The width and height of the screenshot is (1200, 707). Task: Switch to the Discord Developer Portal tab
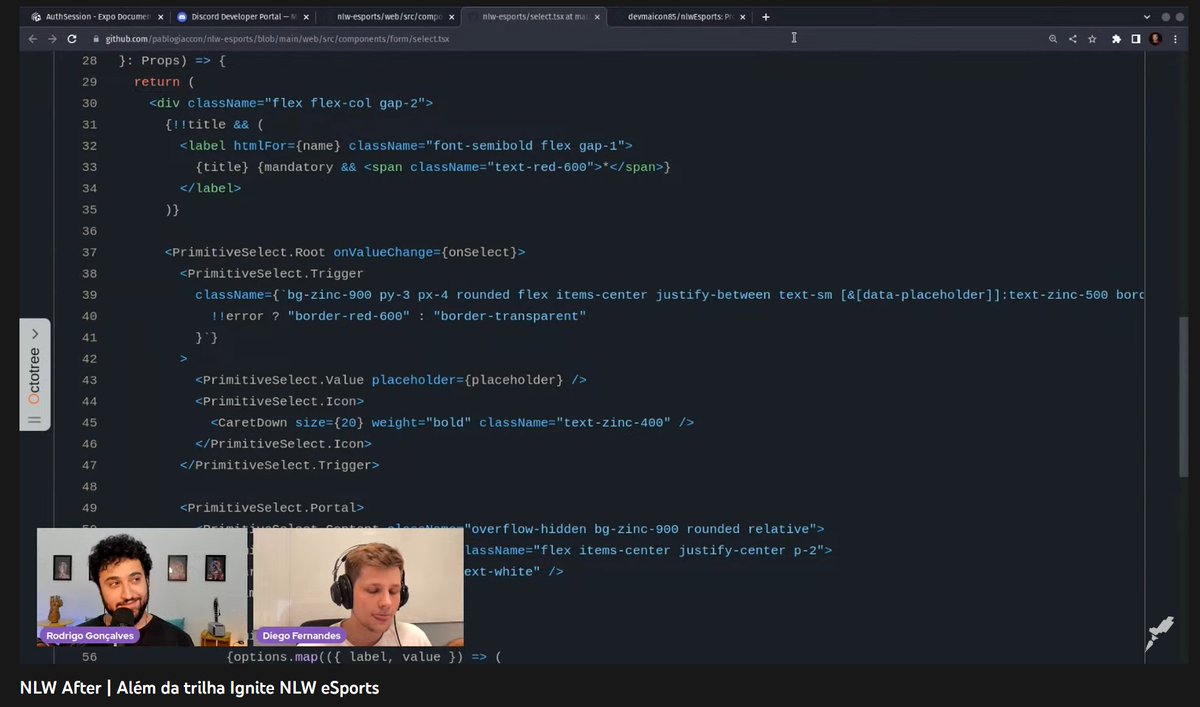(x=243, y=17)
